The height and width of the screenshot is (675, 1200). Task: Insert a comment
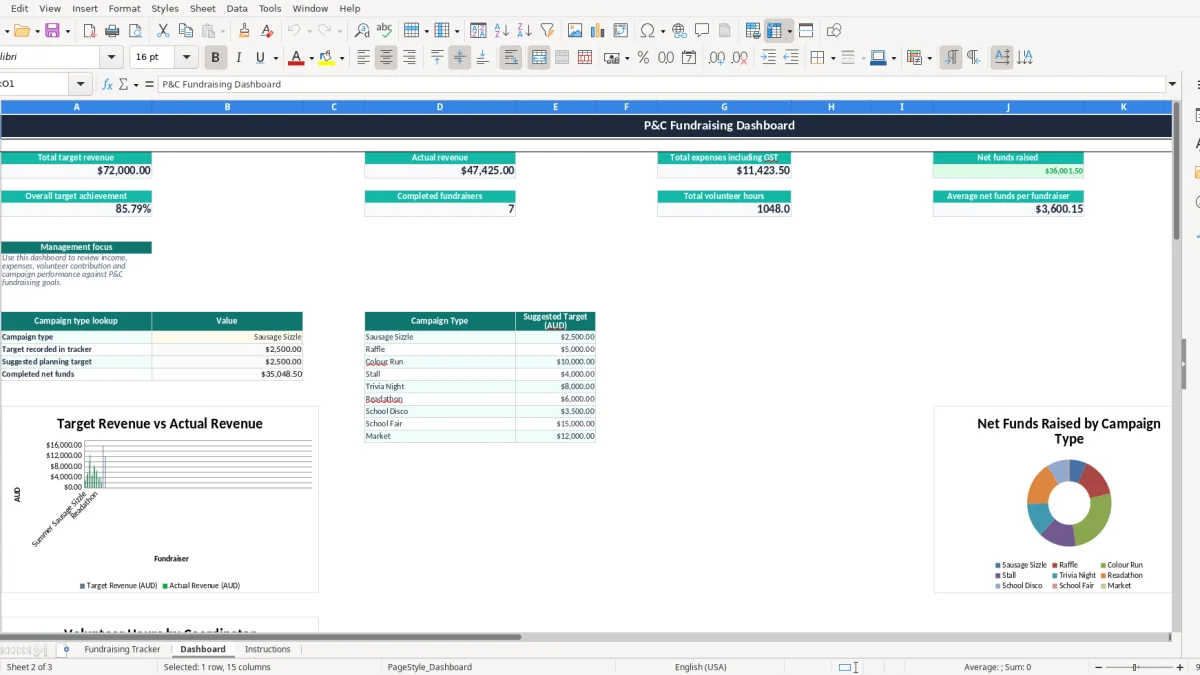click(x=702, y=31)
